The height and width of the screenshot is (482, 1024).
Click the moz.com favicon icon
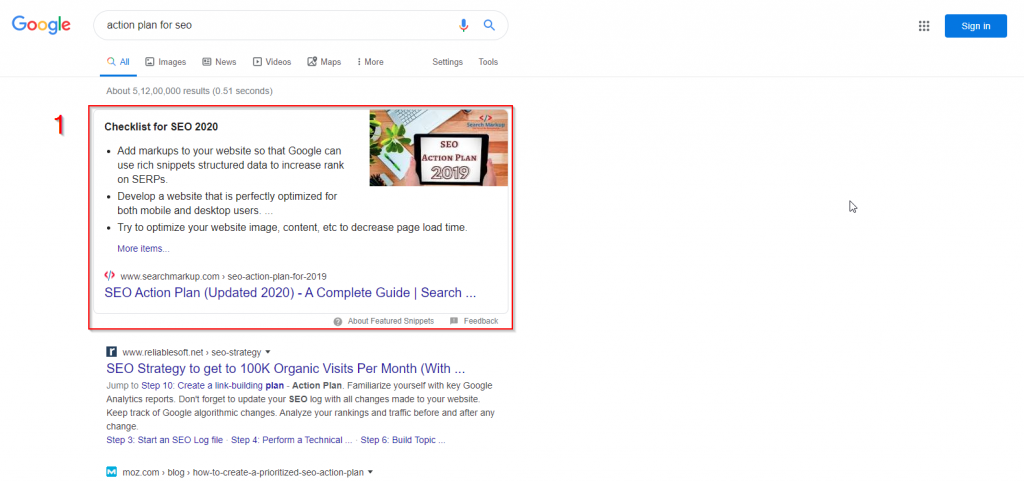click(112, 472)
